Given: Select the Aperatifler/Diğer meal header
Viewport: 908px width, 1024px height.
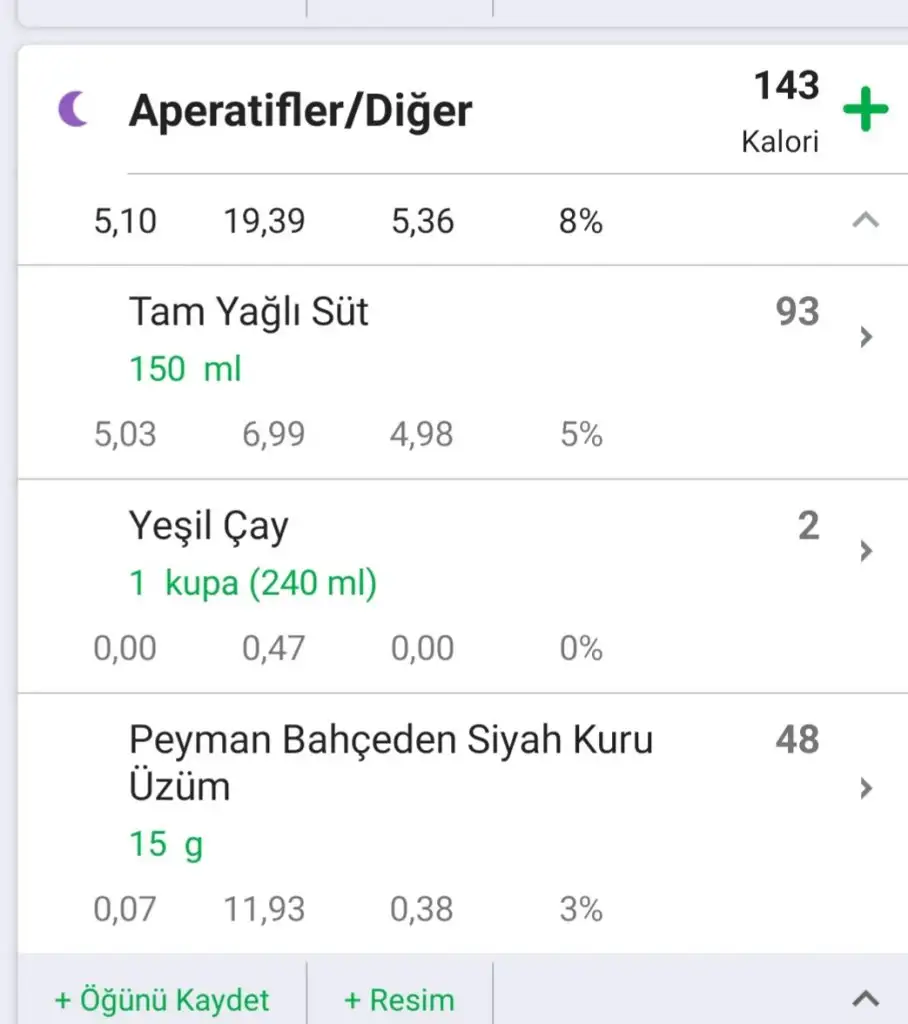Looking at the screenshot, I should pos(300,110).
